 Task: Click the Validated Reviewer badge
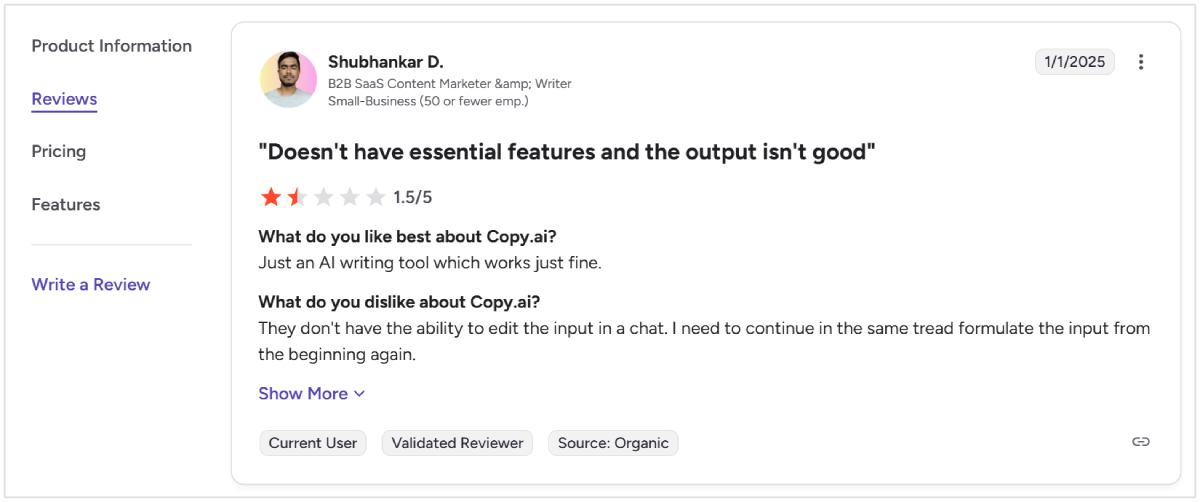[457, 443]
